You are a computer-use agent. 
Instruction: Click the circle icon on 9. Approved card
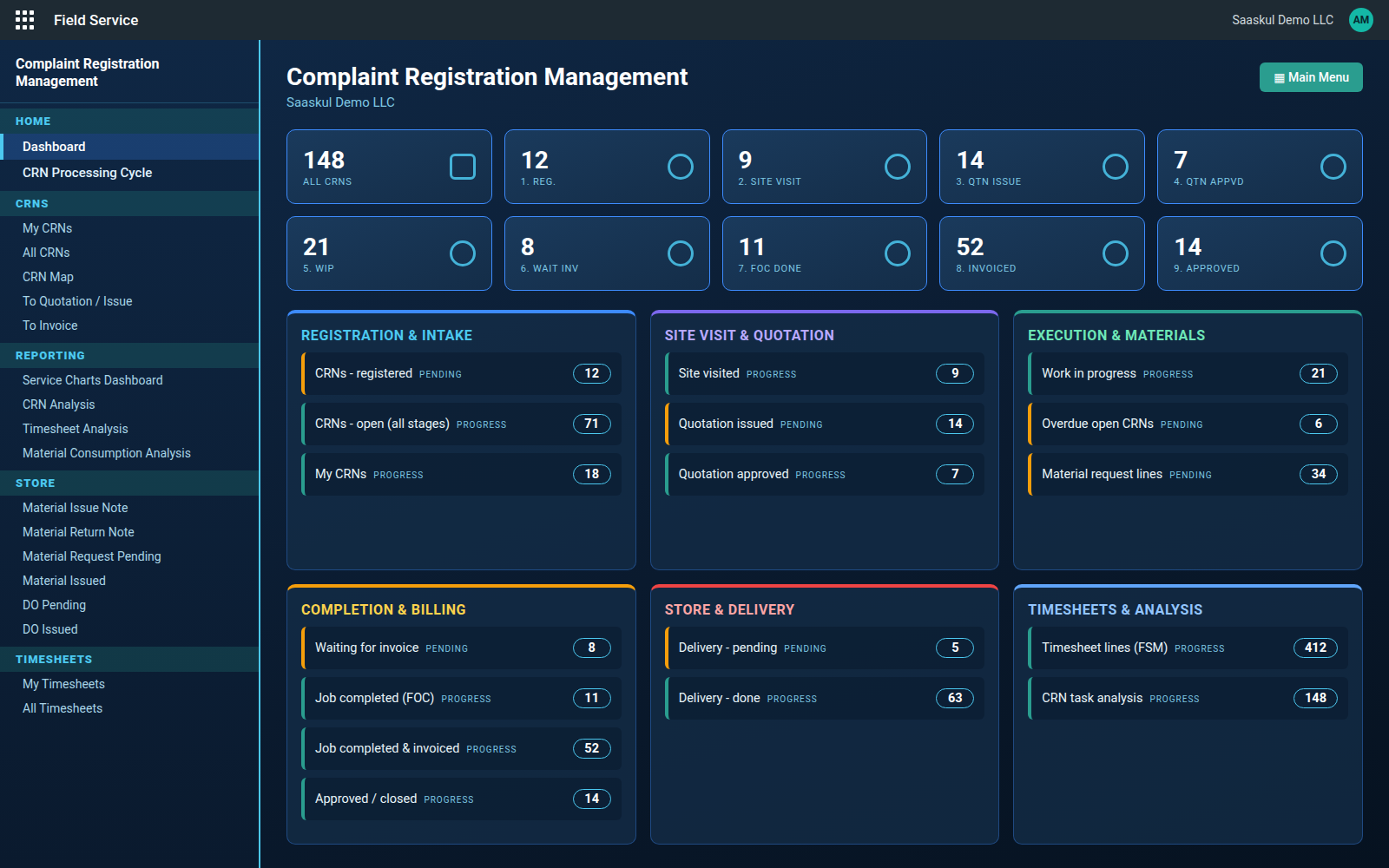[1333, 253]
